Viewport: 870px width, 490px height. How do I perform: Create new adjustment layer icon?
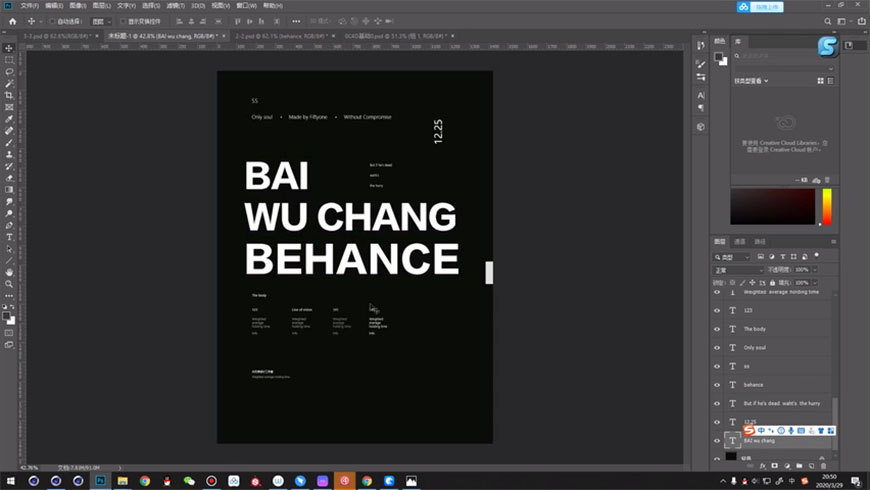click(x=787, y=466)
